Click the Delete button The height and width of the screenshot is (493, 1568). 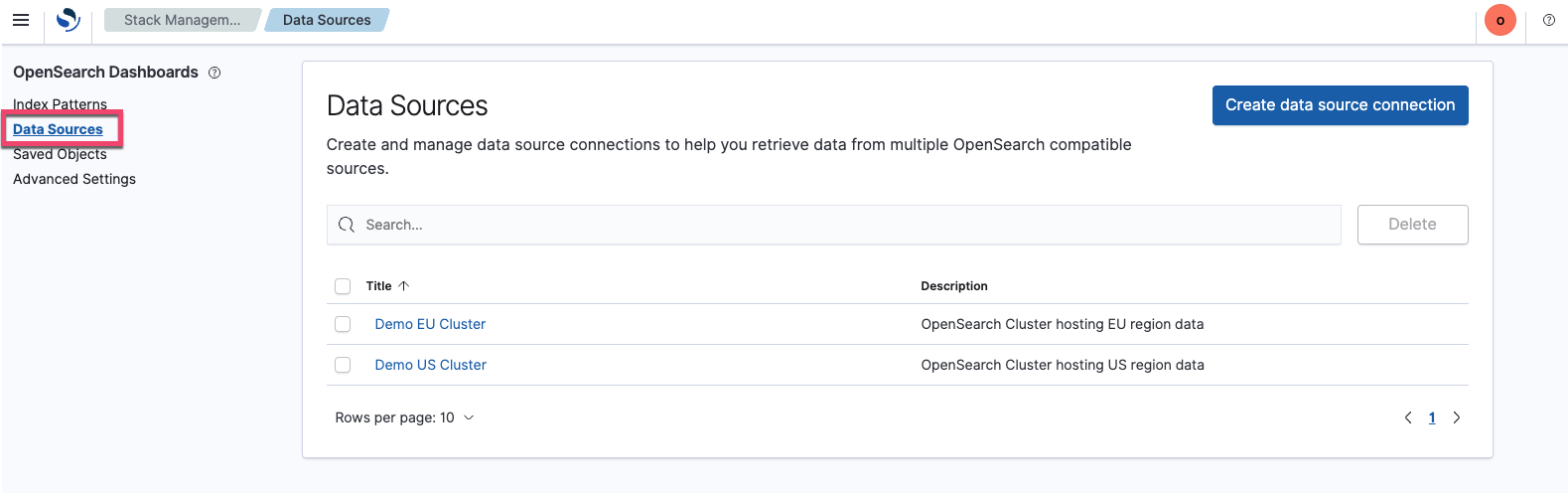coord(1412,225)
